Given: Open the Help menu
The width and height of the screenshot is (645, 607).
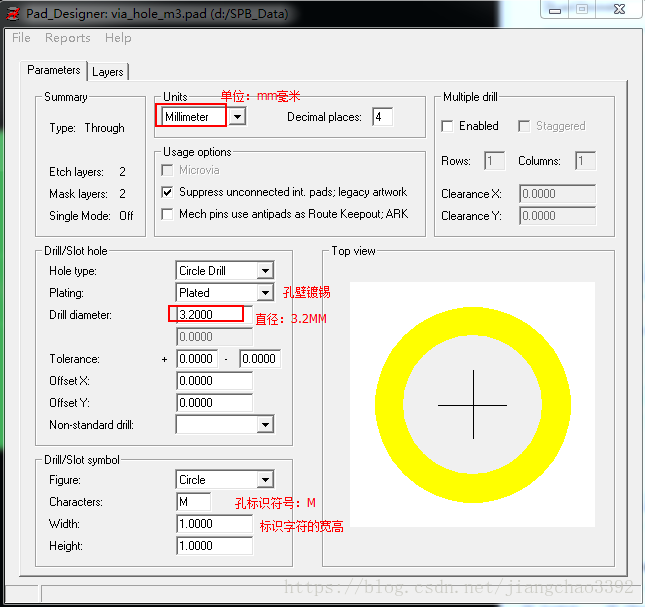Looking at the screenshot, I should click(118, 38).
